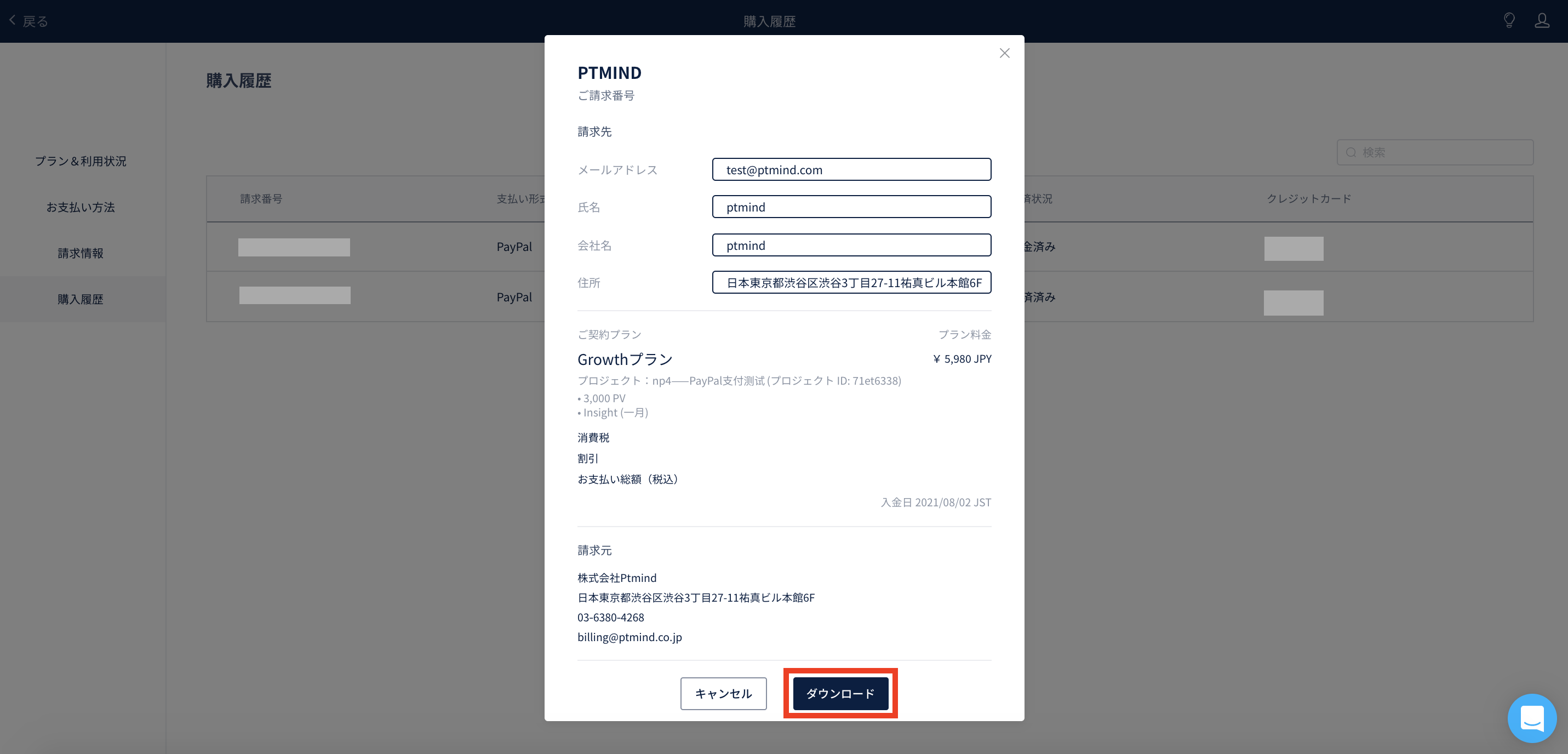
Task: Click the 3,000 PV bullet
Action: [601, 398]
